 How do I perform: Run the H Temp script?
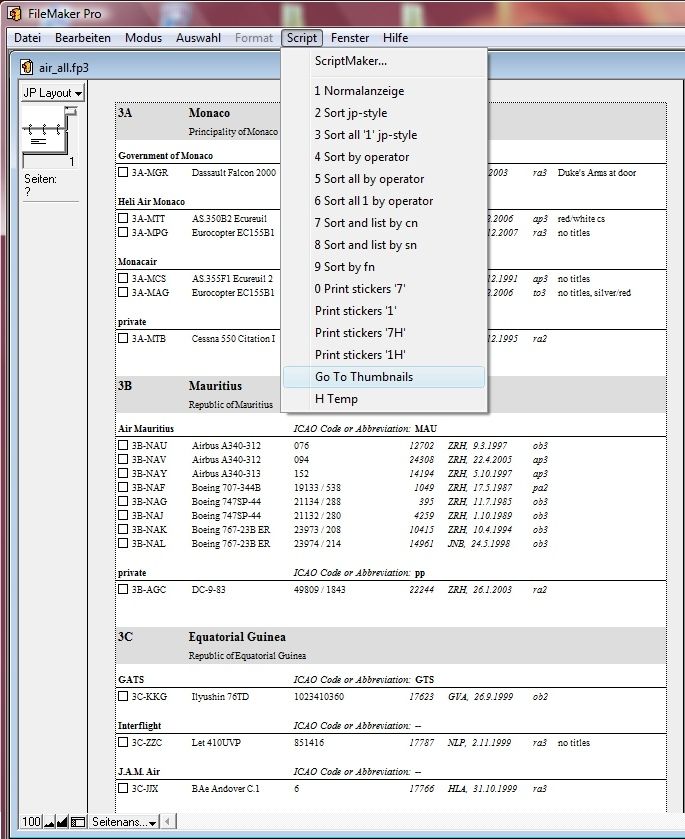coord(384,399)
